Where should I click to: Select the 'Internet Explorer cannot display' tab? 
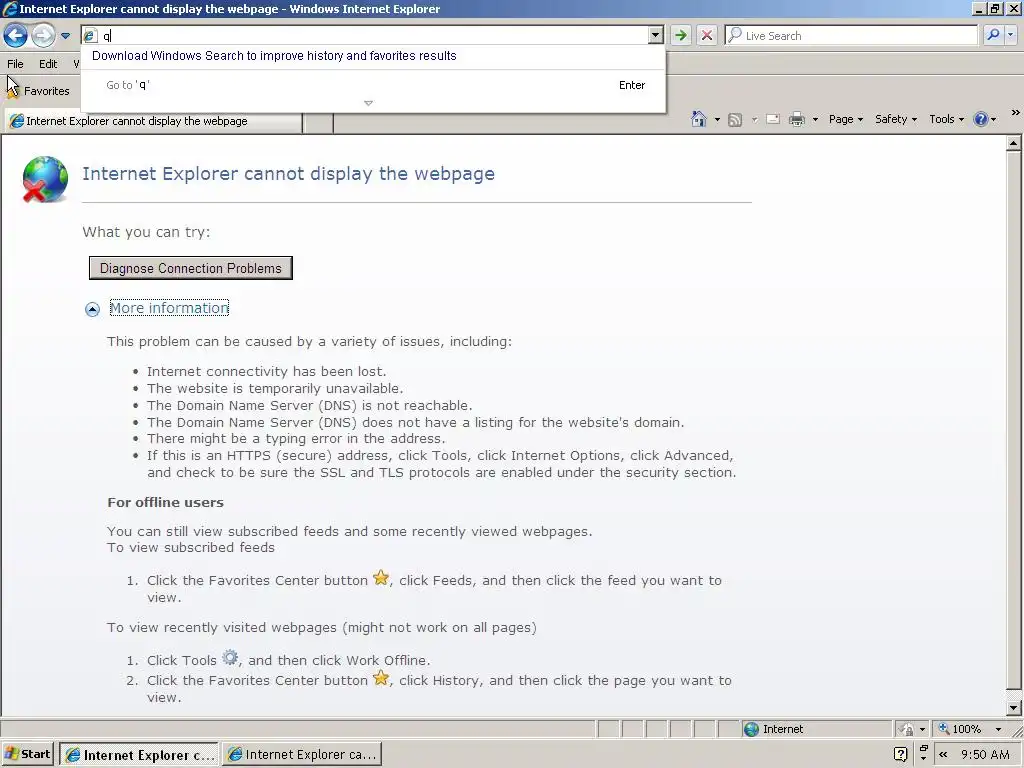153,121
